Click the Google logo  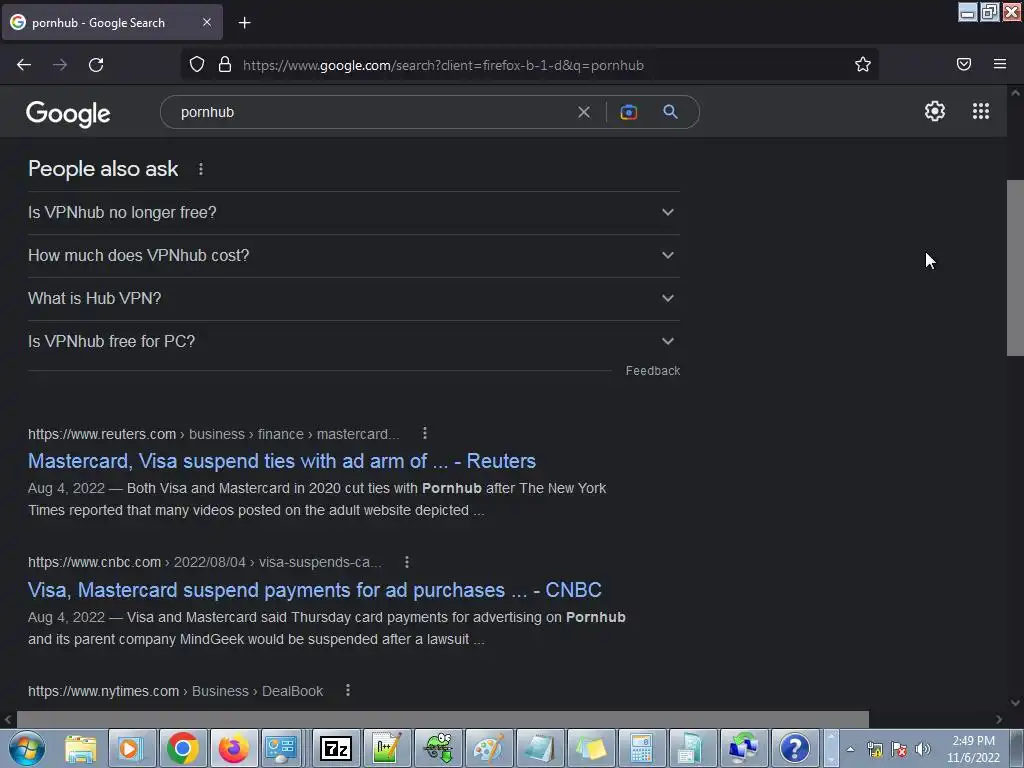click(68, 114)
